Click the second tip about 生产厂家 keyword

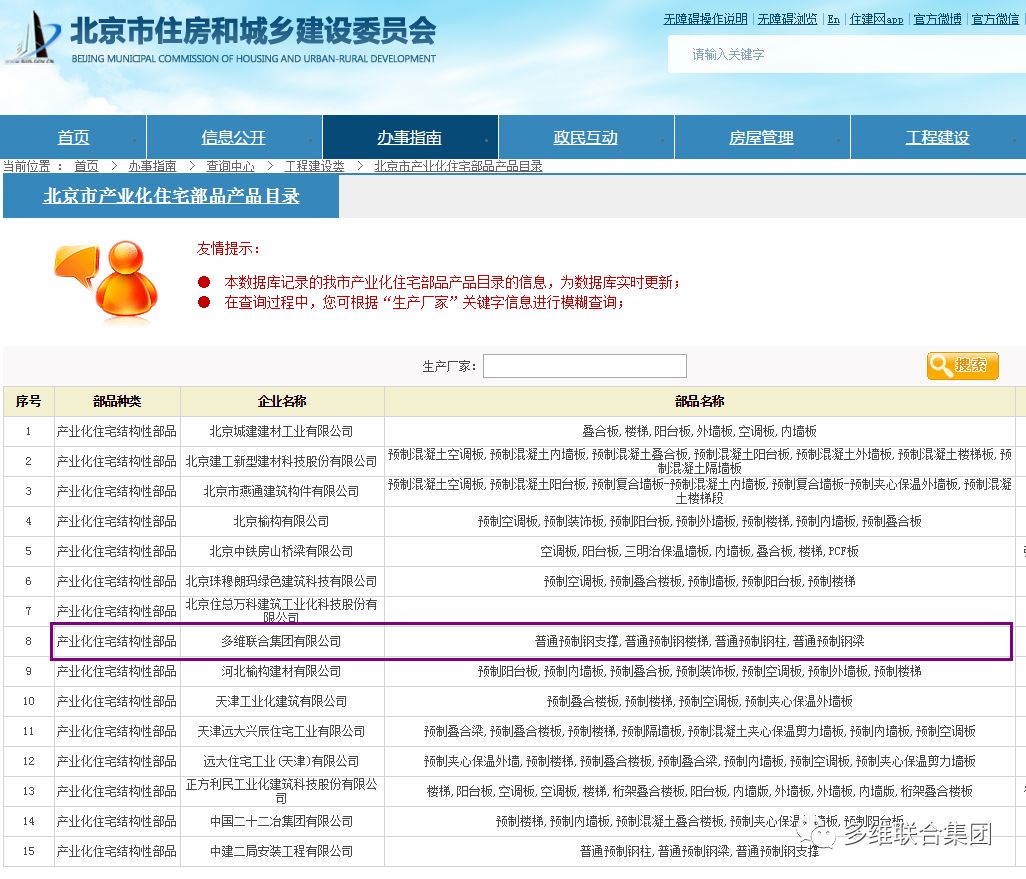tap(424, 302)
